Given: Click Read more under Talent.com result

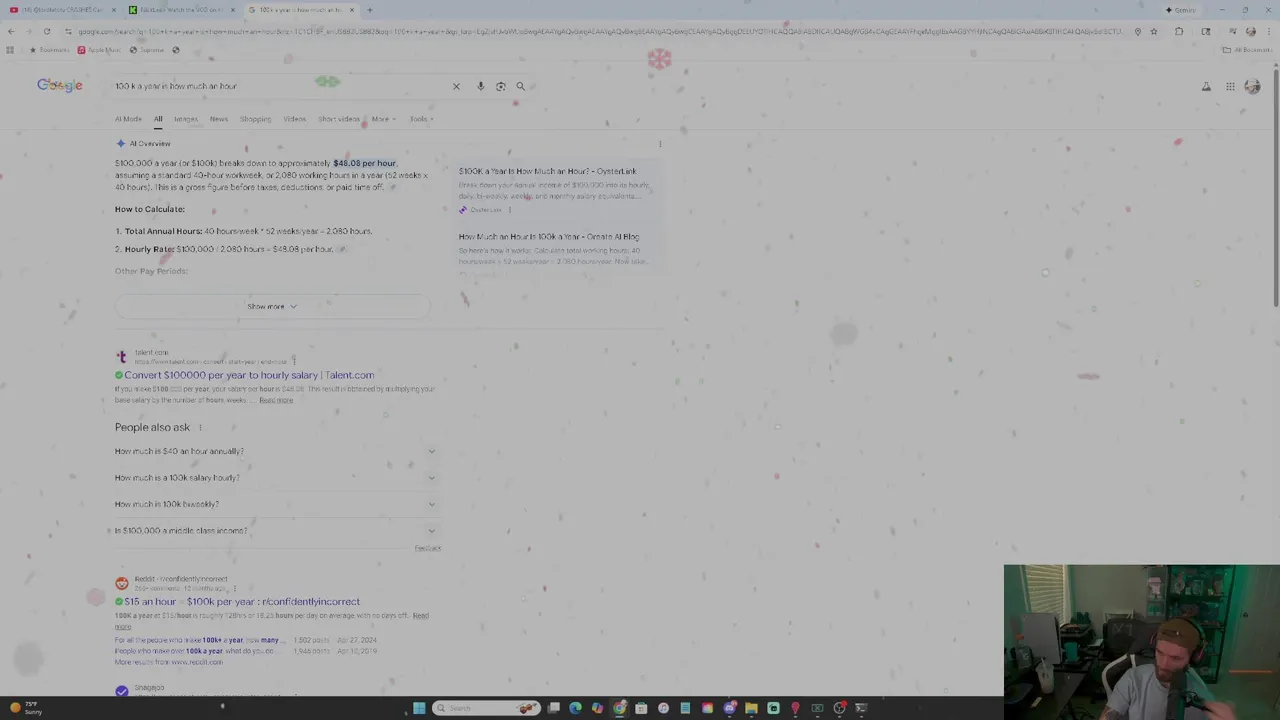Looking at the screenshot, I should [x=276, y=400].
